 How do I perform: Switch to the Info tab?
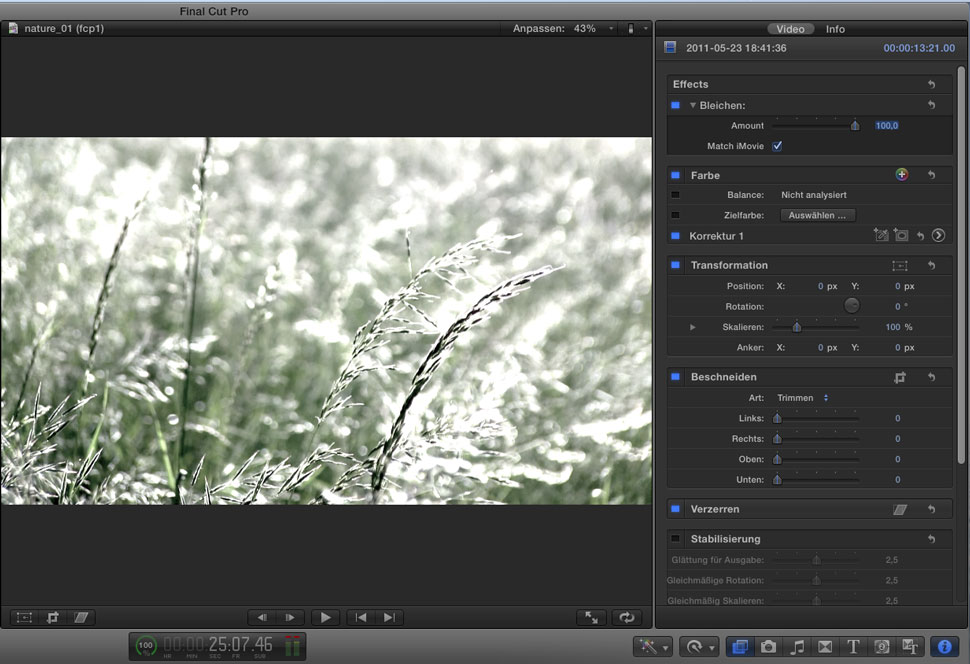[x=835, y=29]
